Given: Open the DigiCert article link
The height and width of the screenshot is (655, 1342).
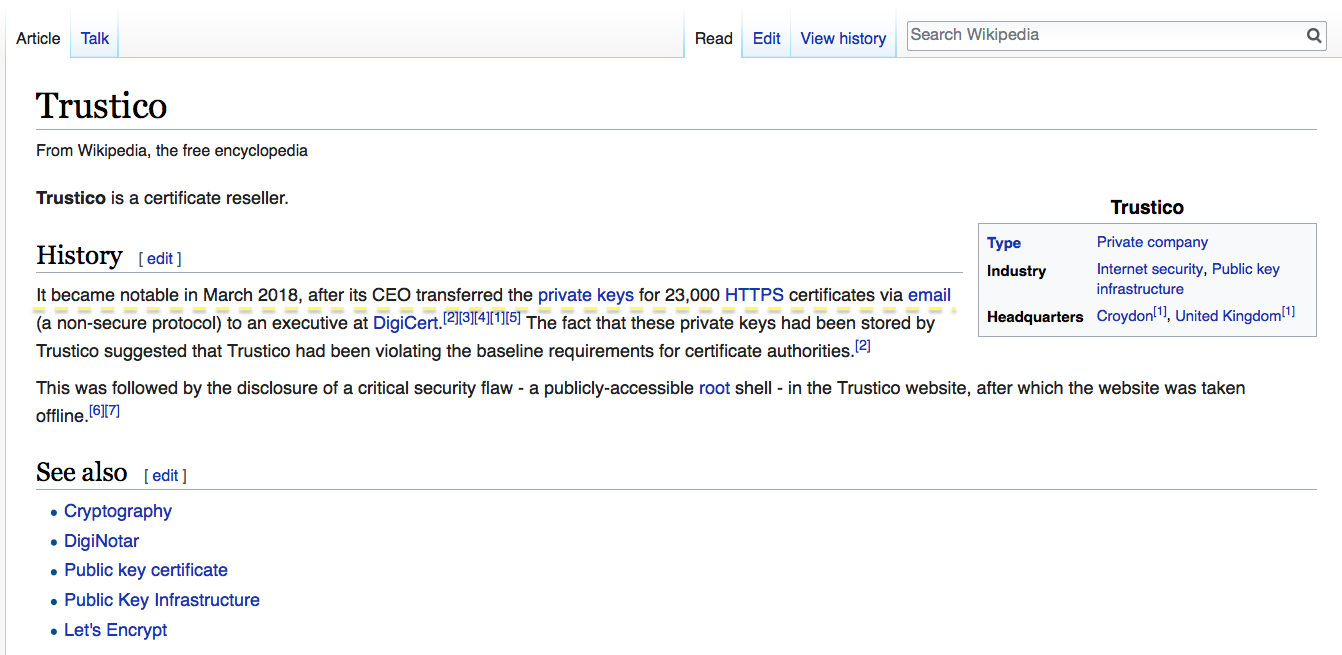Looking at the screenshot, I should [x=405, y=323].
